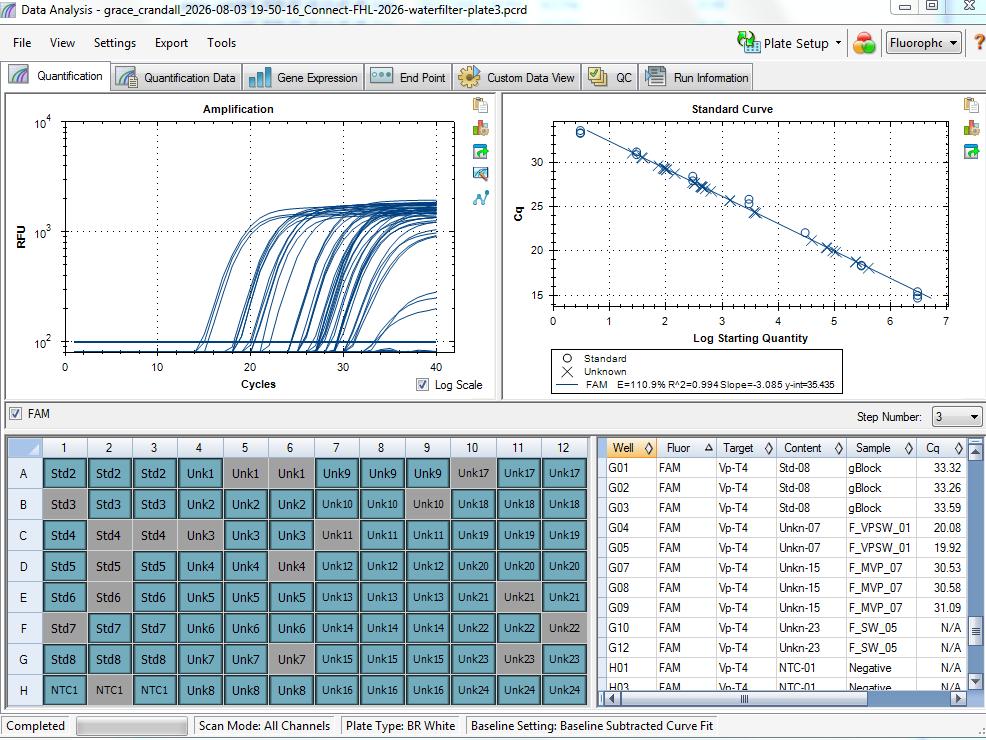
Task: Copy the Standard Curve chart to clipboard
Action: click(972, 105)
